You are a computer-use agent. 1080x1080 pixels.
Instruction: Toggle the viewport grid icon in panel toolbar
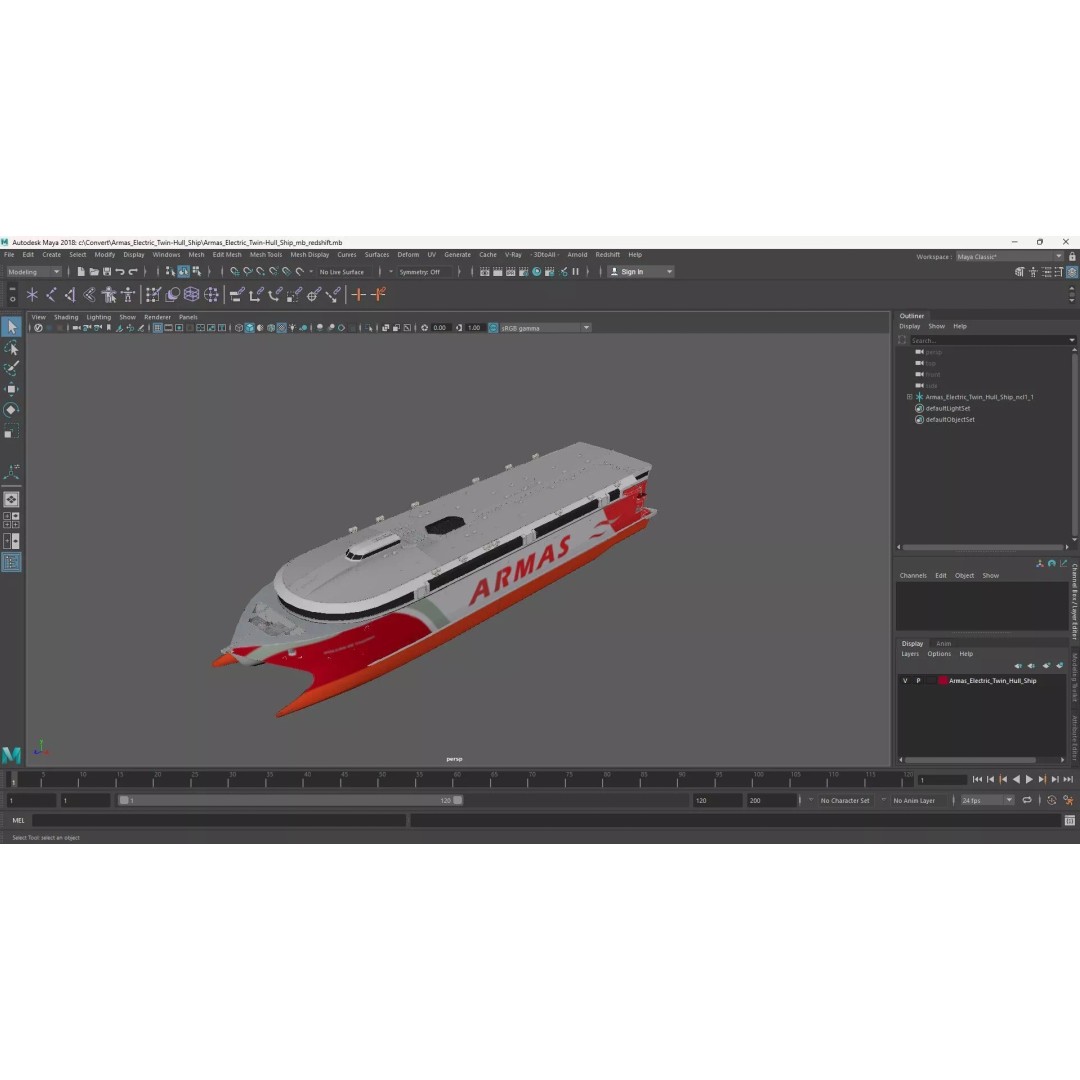[x=158, y=328]
